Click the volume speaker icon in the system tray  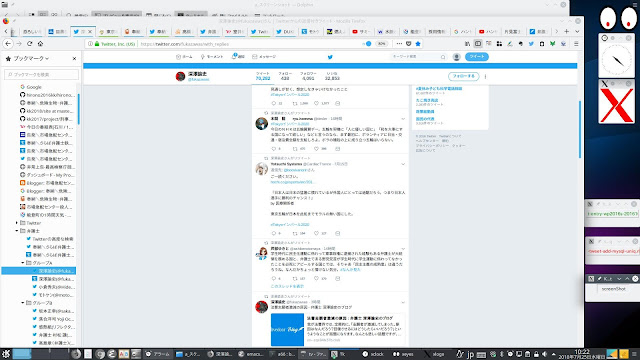544,354
